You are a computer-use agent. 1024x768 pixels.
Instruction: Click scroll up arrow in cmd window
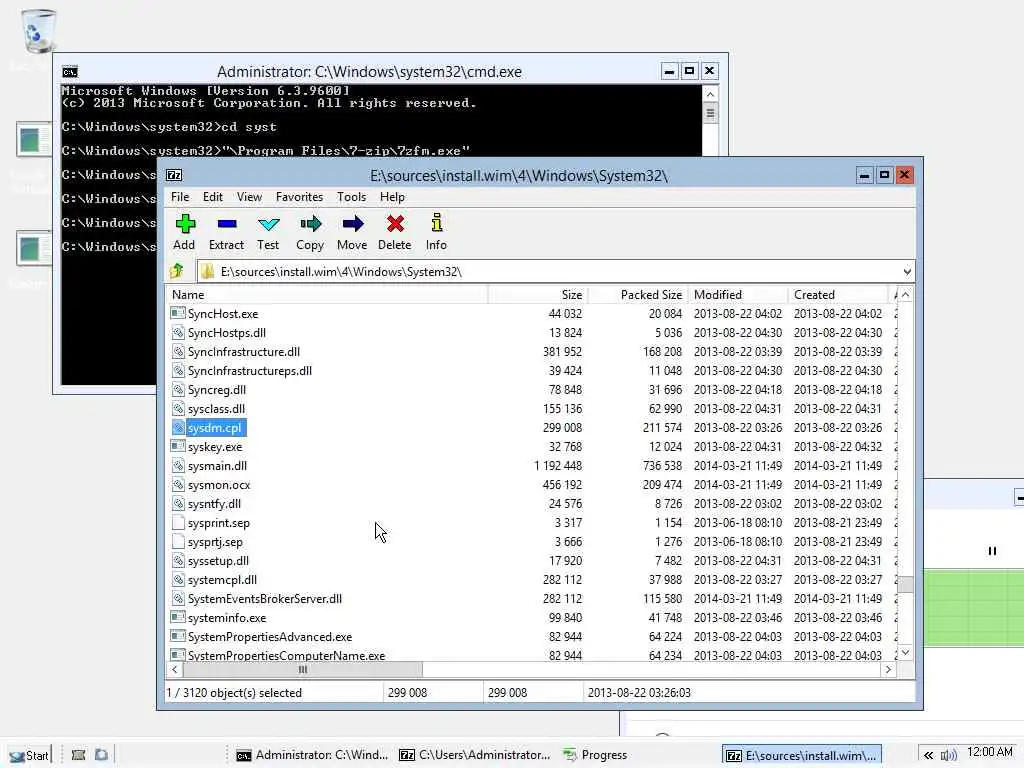click(x=710, y=94)
